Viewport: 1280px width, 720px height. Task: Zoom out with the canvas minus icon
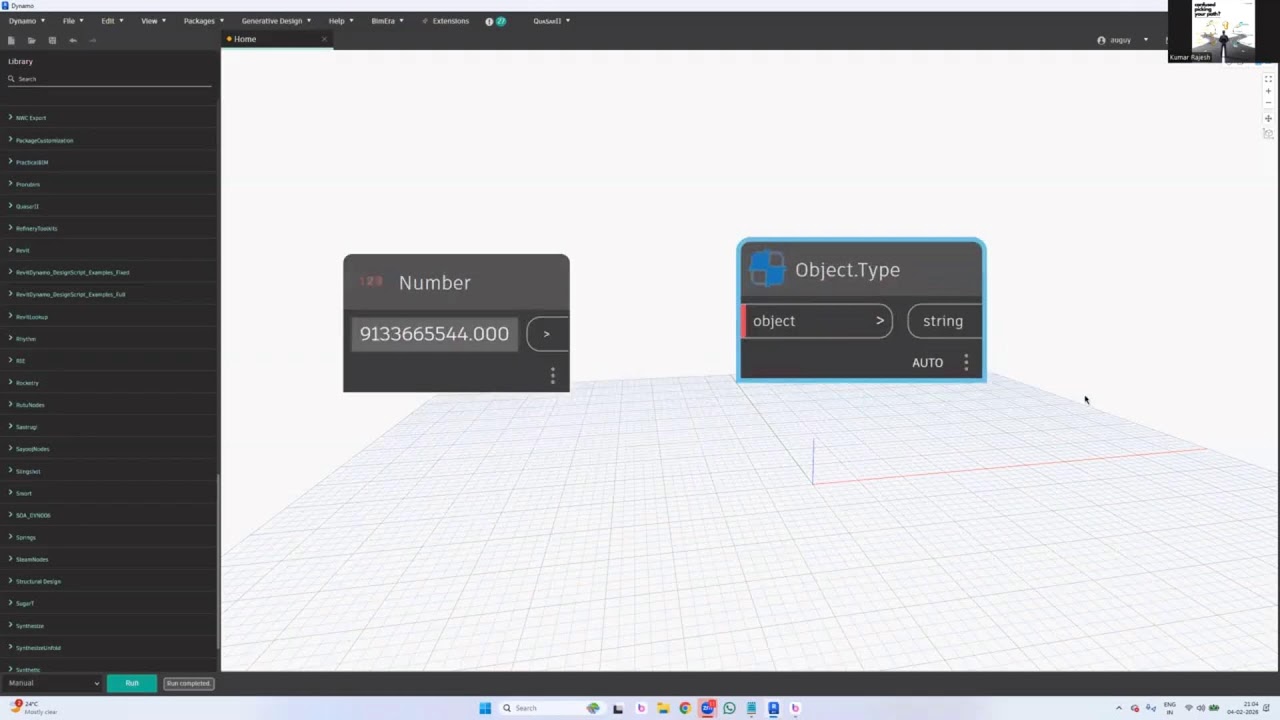(x=1268, y=103)
